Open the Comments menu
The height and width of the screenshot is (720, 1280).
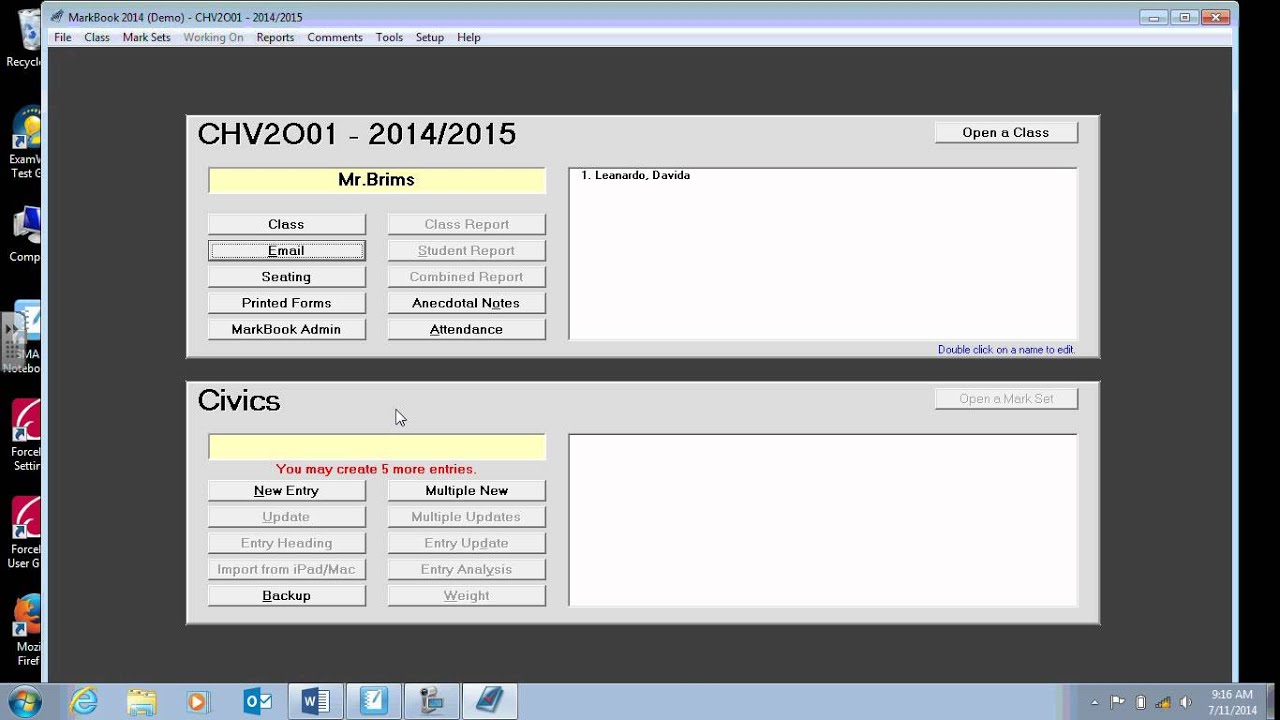coord(335,37)
